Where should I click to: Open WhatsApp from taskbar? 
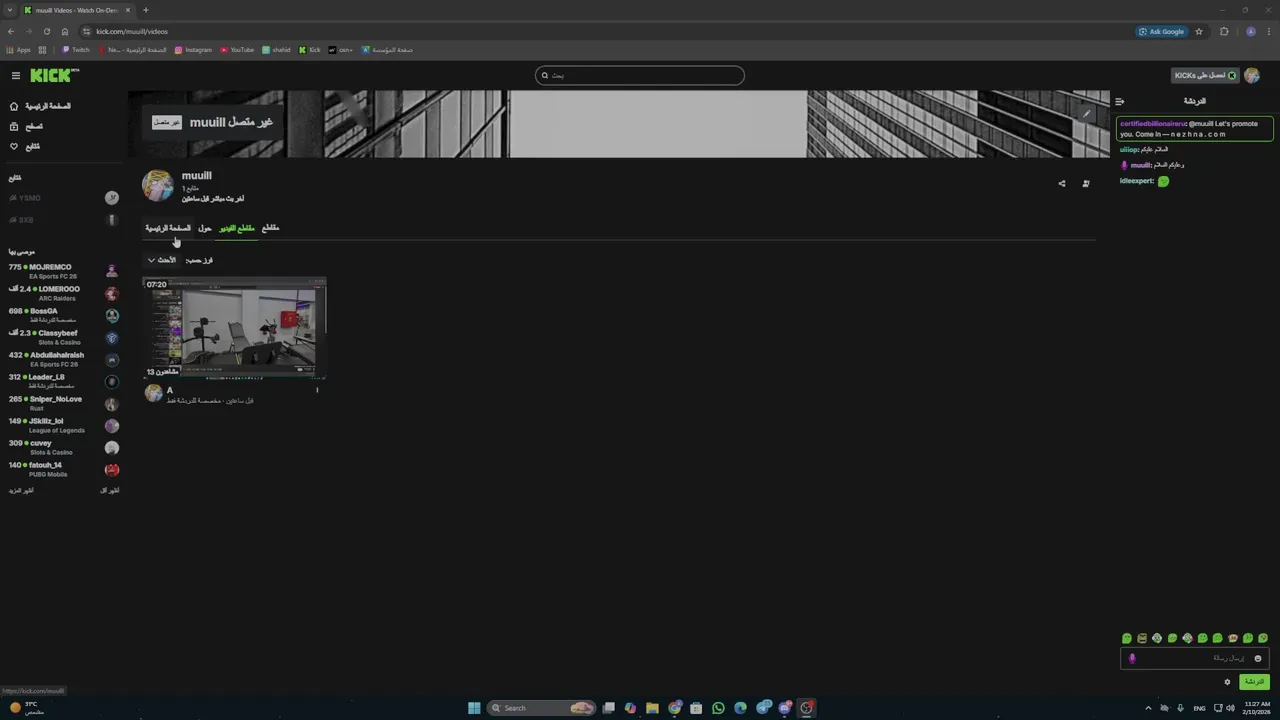[x=718, y=708]
